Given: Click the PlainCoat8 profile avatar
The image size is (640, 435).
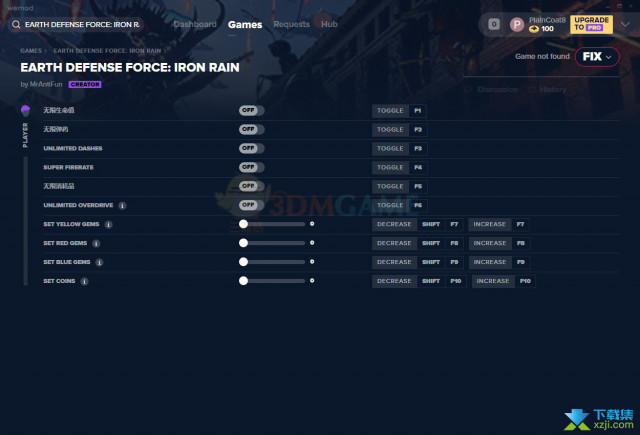Looking at the screenshot, I should point(517,24).
